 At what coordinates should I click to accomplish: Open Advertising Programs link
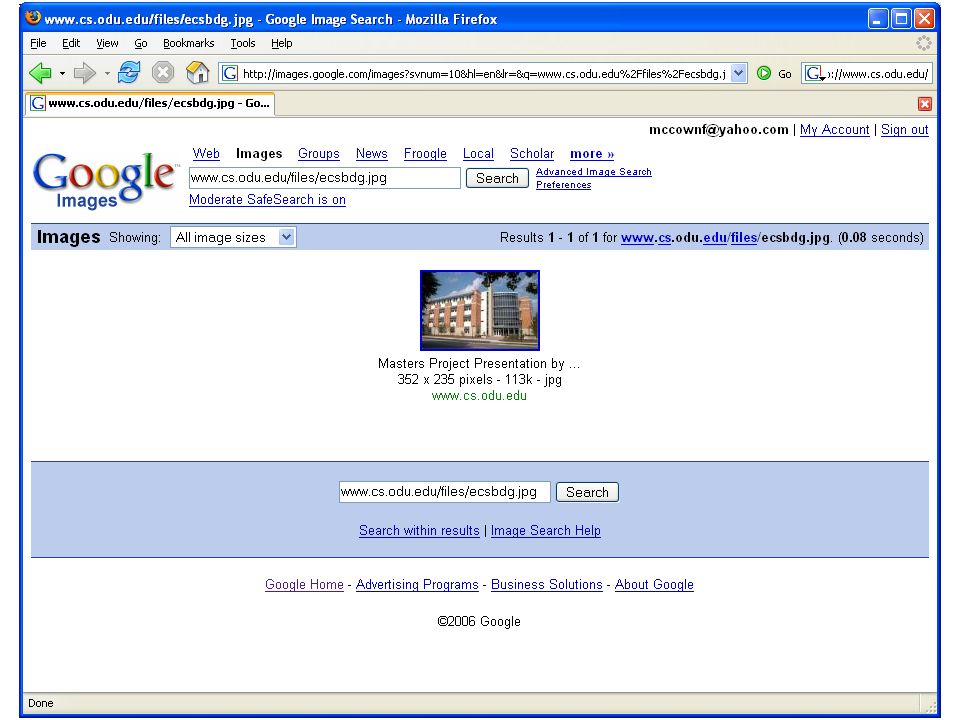coord(417,585)
